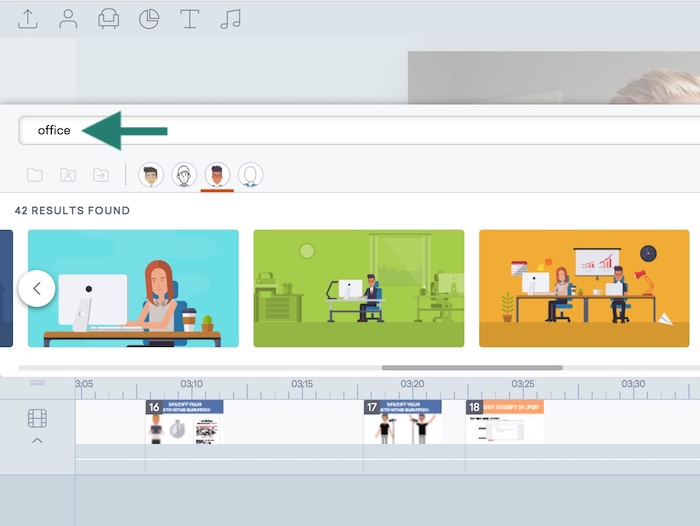Open the characters library icon
This screenshot has width=700, height=526.
[68, 19]
